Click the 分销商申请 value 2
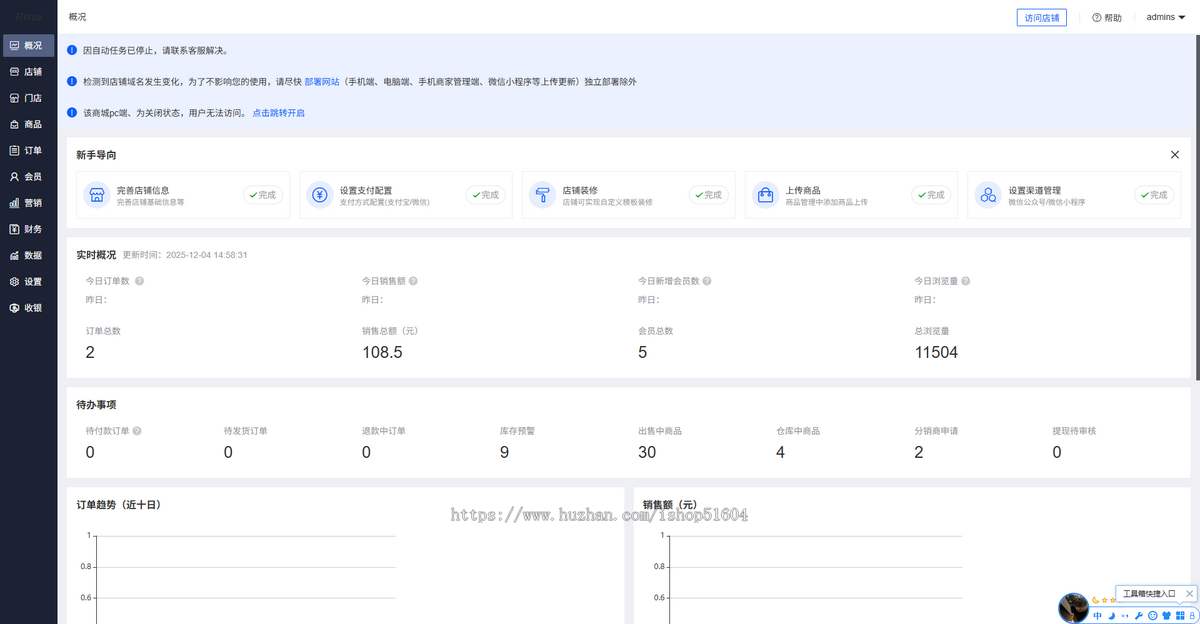This screenshot has height=624, width=1200. (x=919, y=452)
